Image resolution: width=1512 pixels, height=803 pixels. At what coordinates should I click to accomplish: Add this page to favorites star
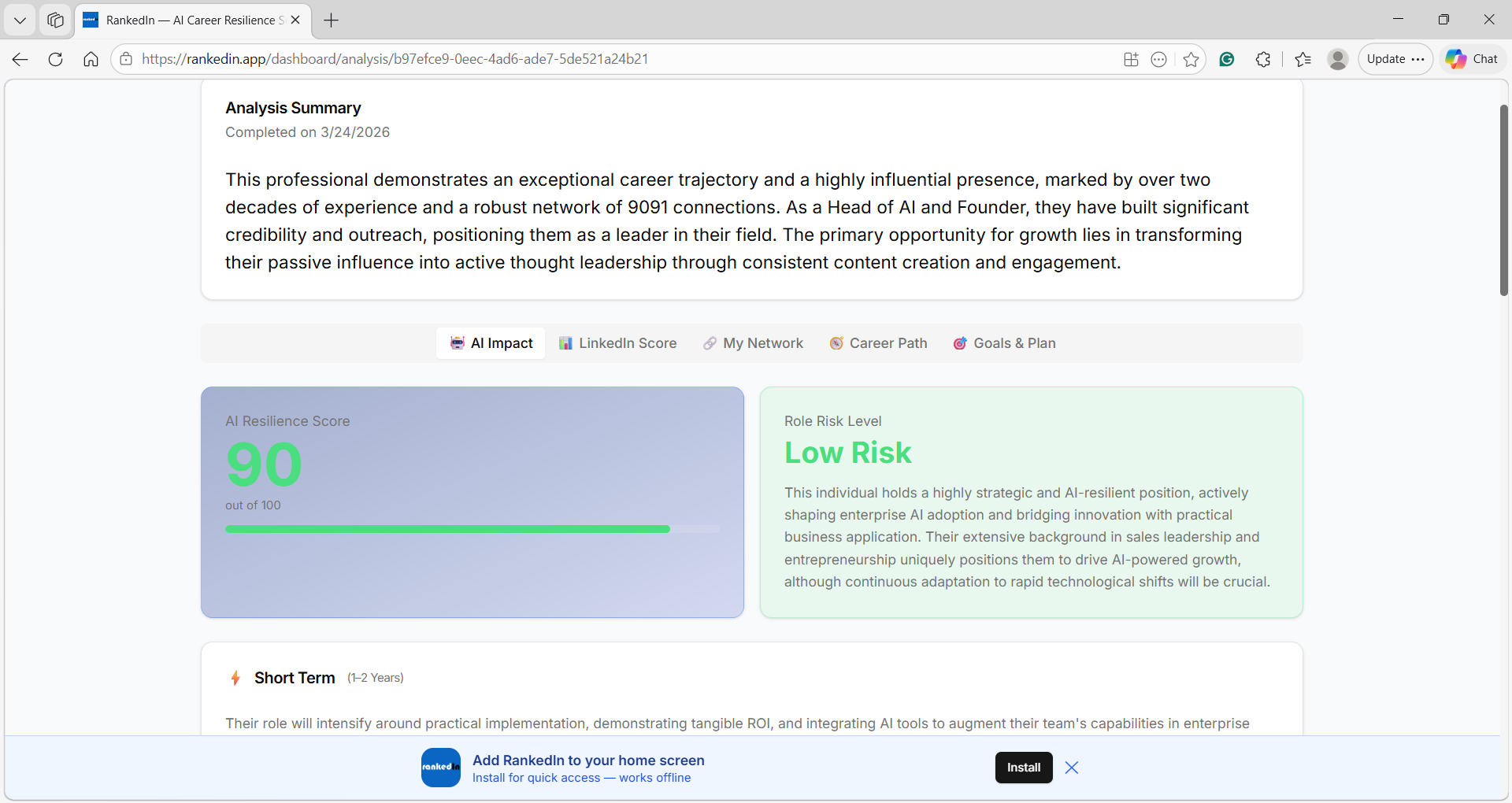(x=1191, y=59)
